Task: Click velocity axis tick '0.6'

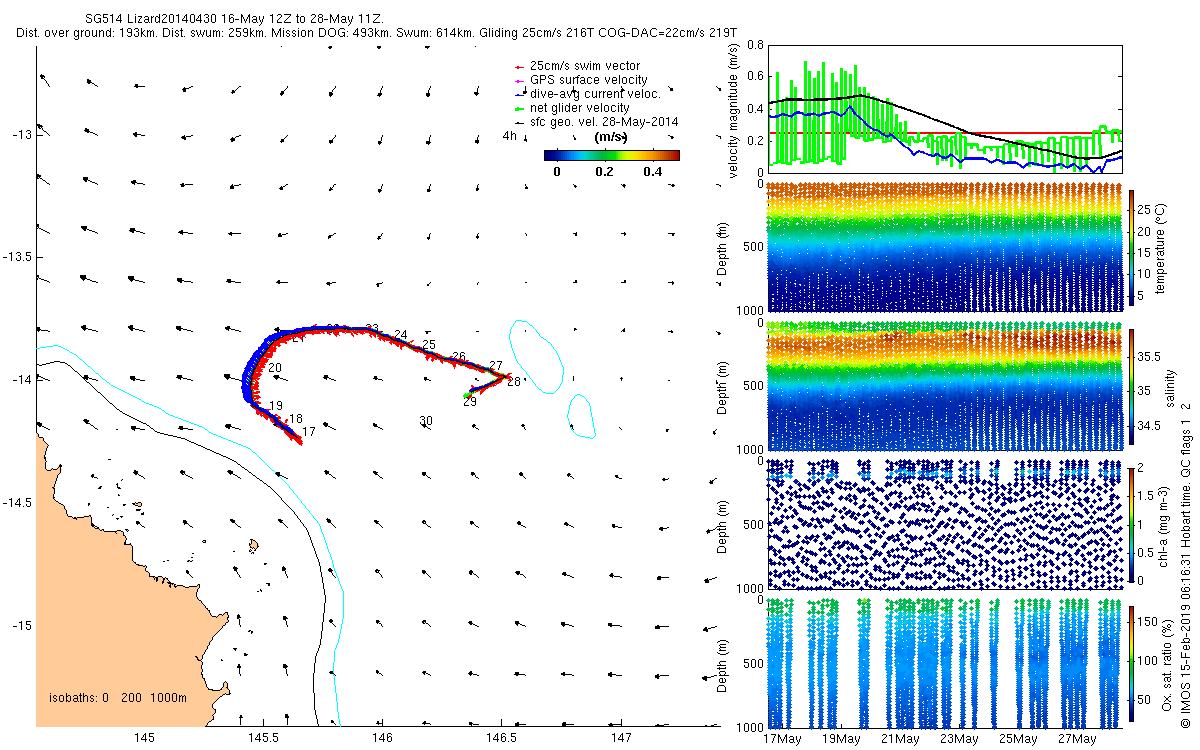Action: 755,77
